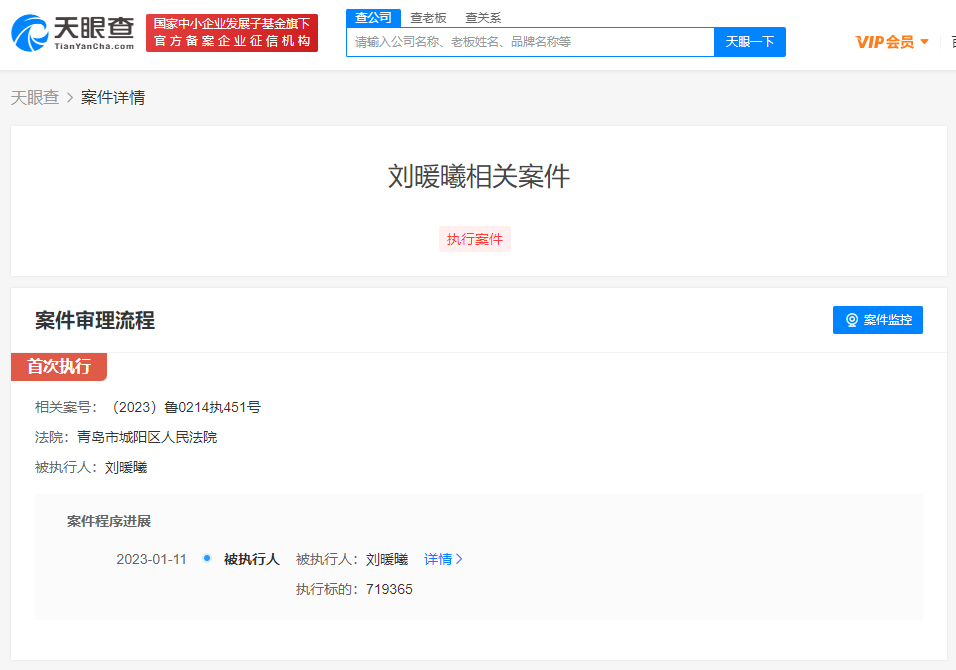Viewport: 956px width, 670px height.
Task: Switch to the 查老板 search tab
Action: click(x=428, y=17)
